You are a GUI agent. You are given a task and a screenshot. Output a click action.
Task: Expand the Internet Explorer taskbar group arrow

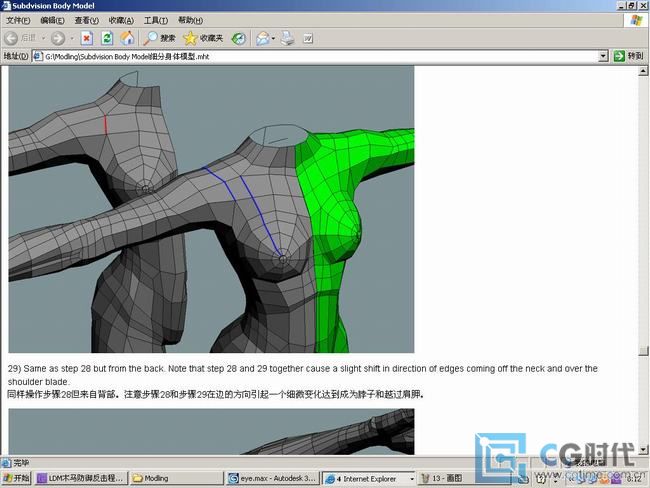[412, 479]
